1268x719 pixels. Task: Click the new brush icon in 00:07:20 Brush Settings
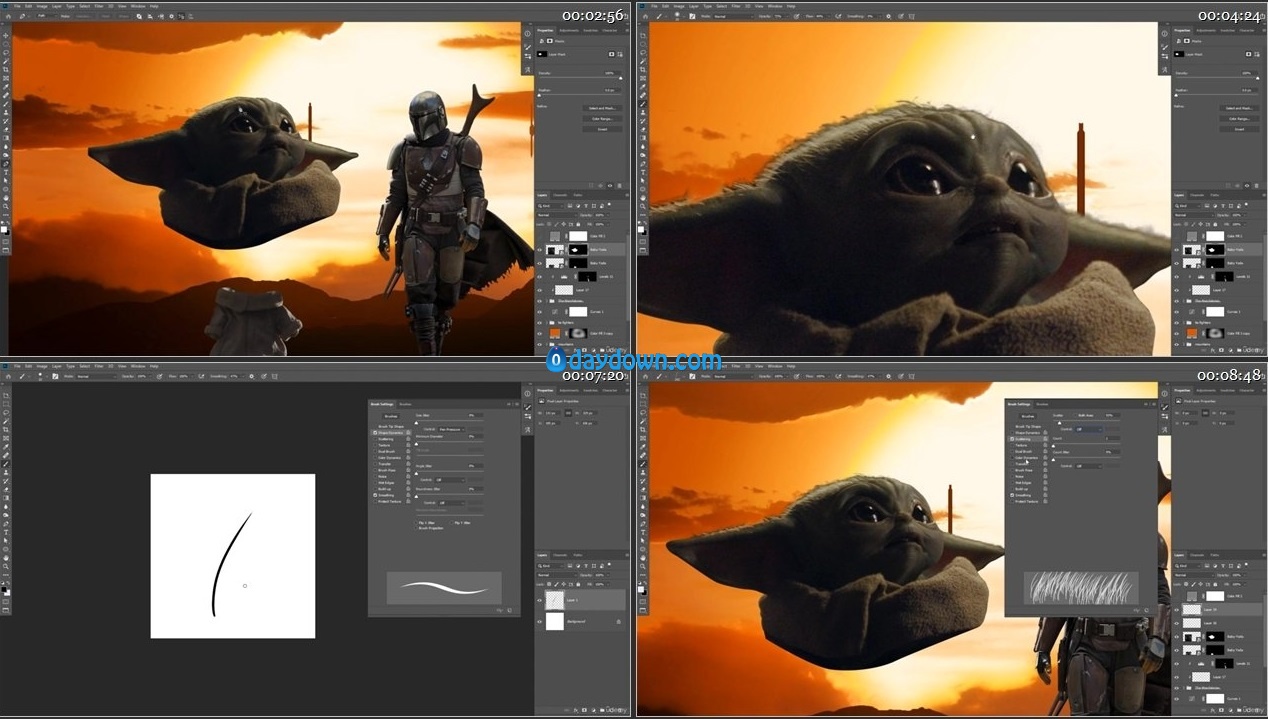509,609
